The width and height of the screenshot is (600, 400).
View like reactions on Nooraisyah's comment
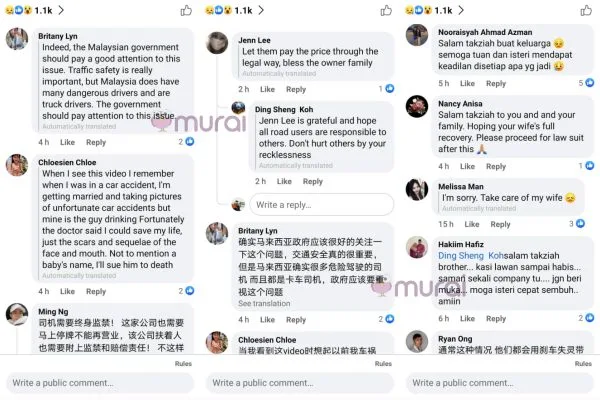click(586, 83)
